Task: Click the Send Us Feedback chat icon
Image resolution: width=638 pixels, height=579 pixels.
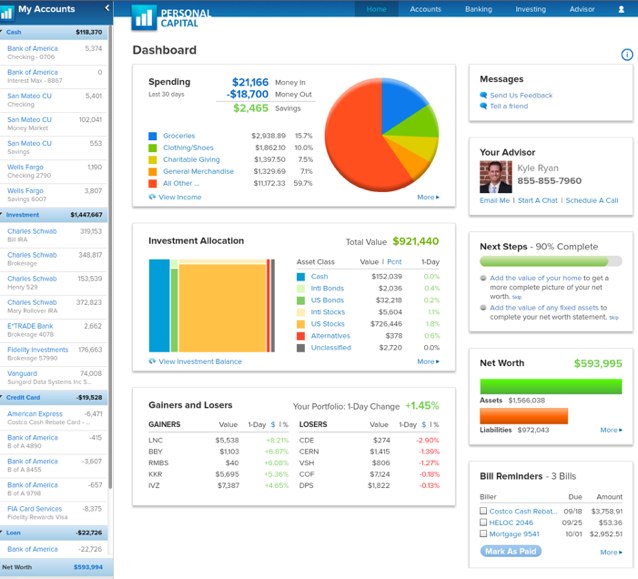Action: pyautogui.click(x=483, y=95)
